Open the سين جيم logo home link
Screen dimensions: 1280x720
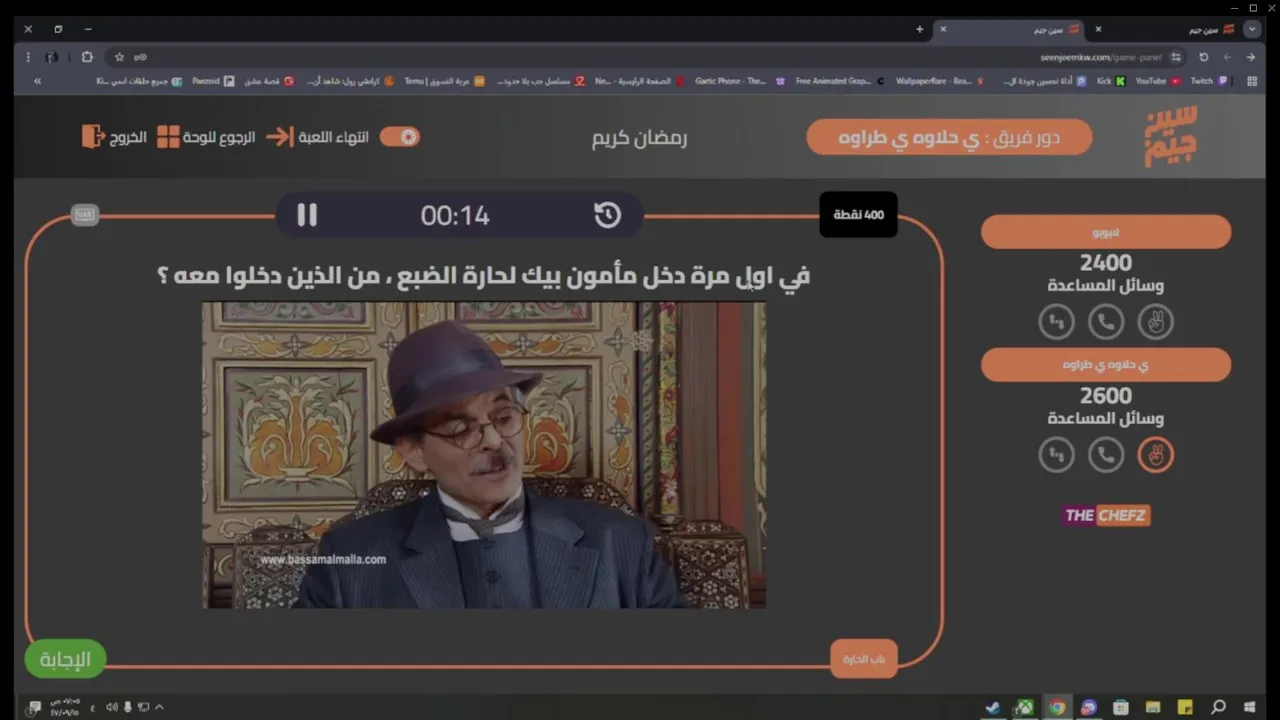tap(1170, 136)
